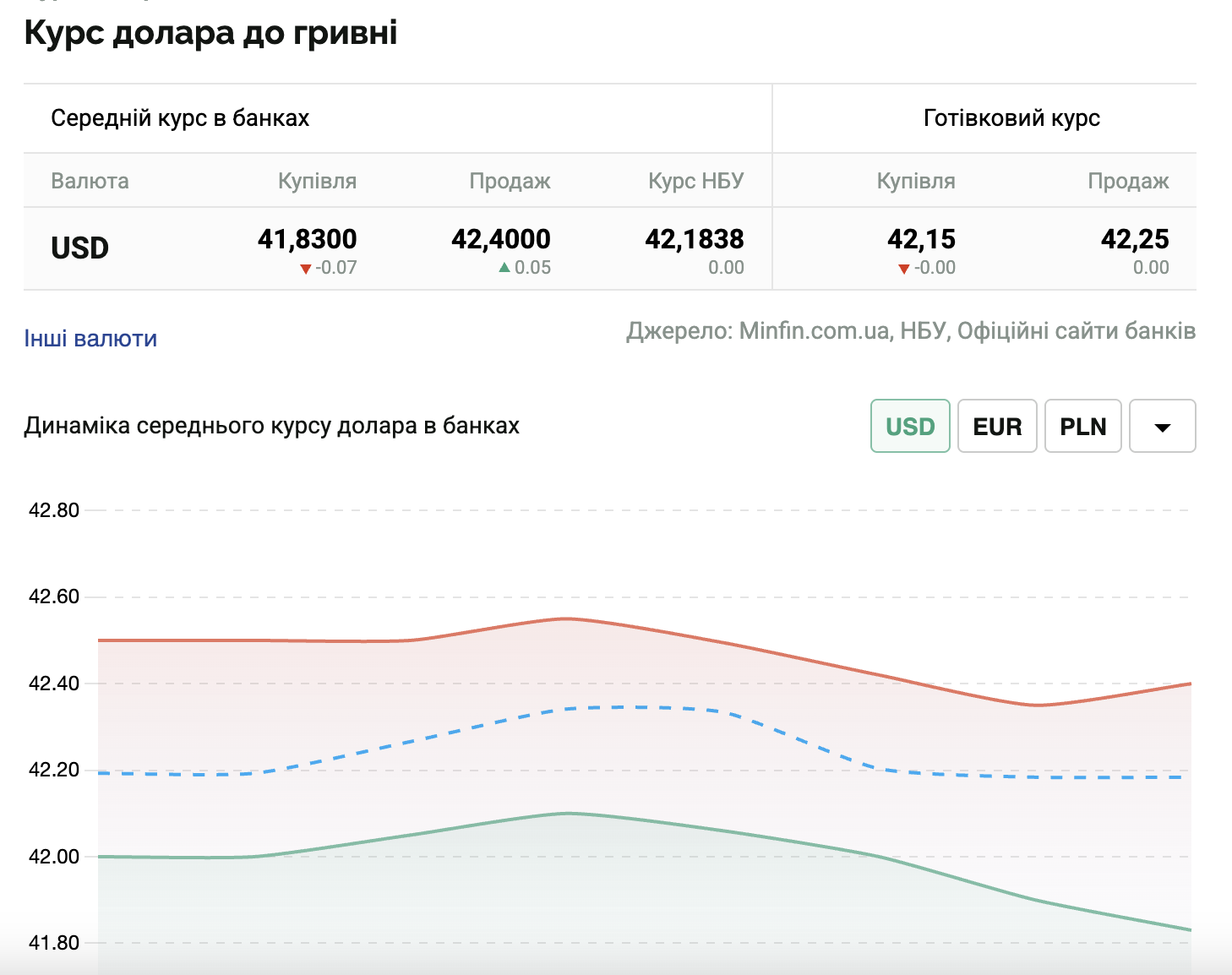Screen dimensions: 1232x975
Task: Select the USD currency chart button
Action: [910, 426]
